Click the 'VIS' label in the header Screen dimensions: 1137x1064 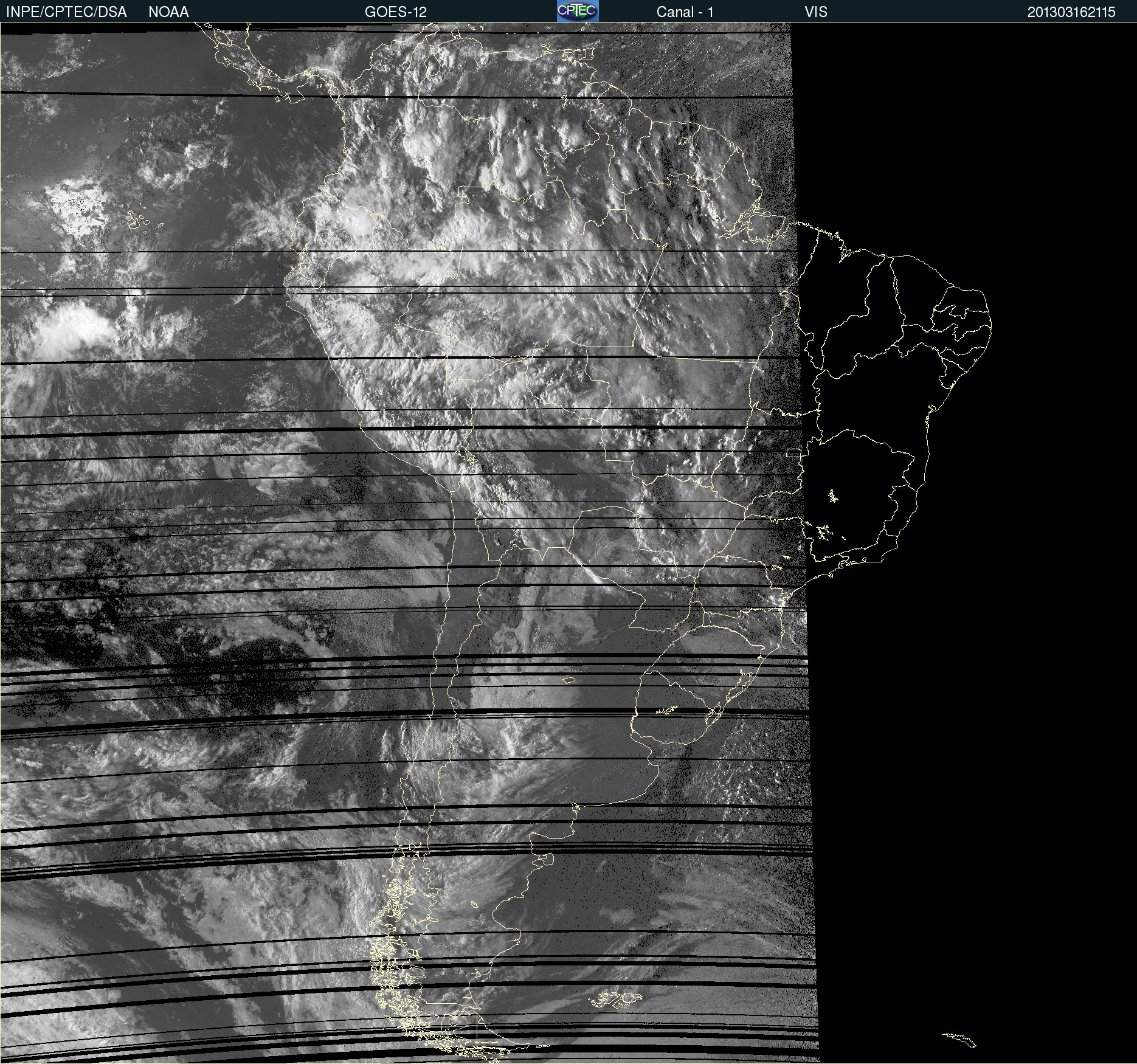pyautogui.click(x=816, y=12)
